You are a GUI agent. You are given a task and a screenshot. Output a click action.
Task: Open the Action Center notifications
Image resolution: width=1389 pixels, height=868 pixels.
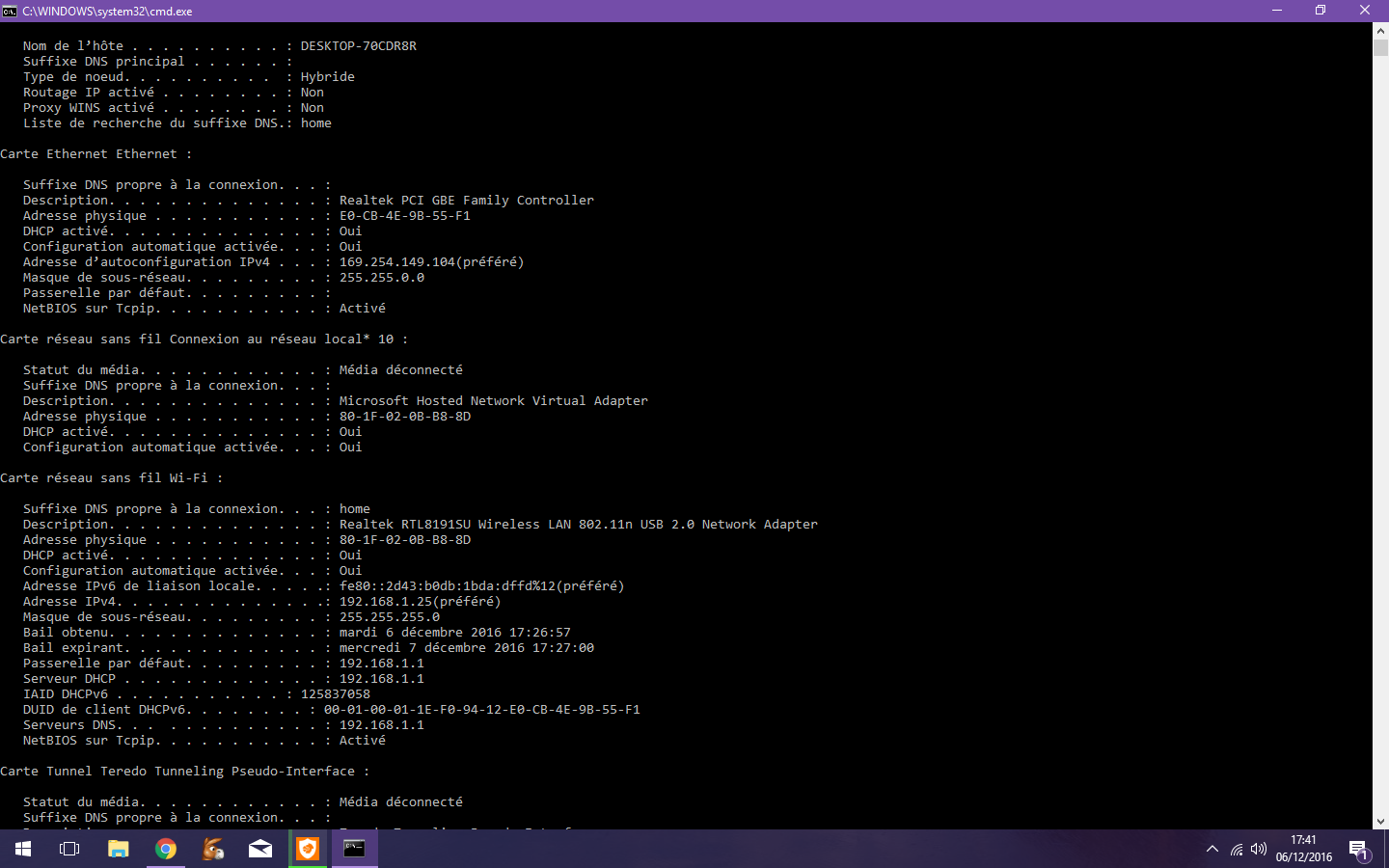point(1359,850)
